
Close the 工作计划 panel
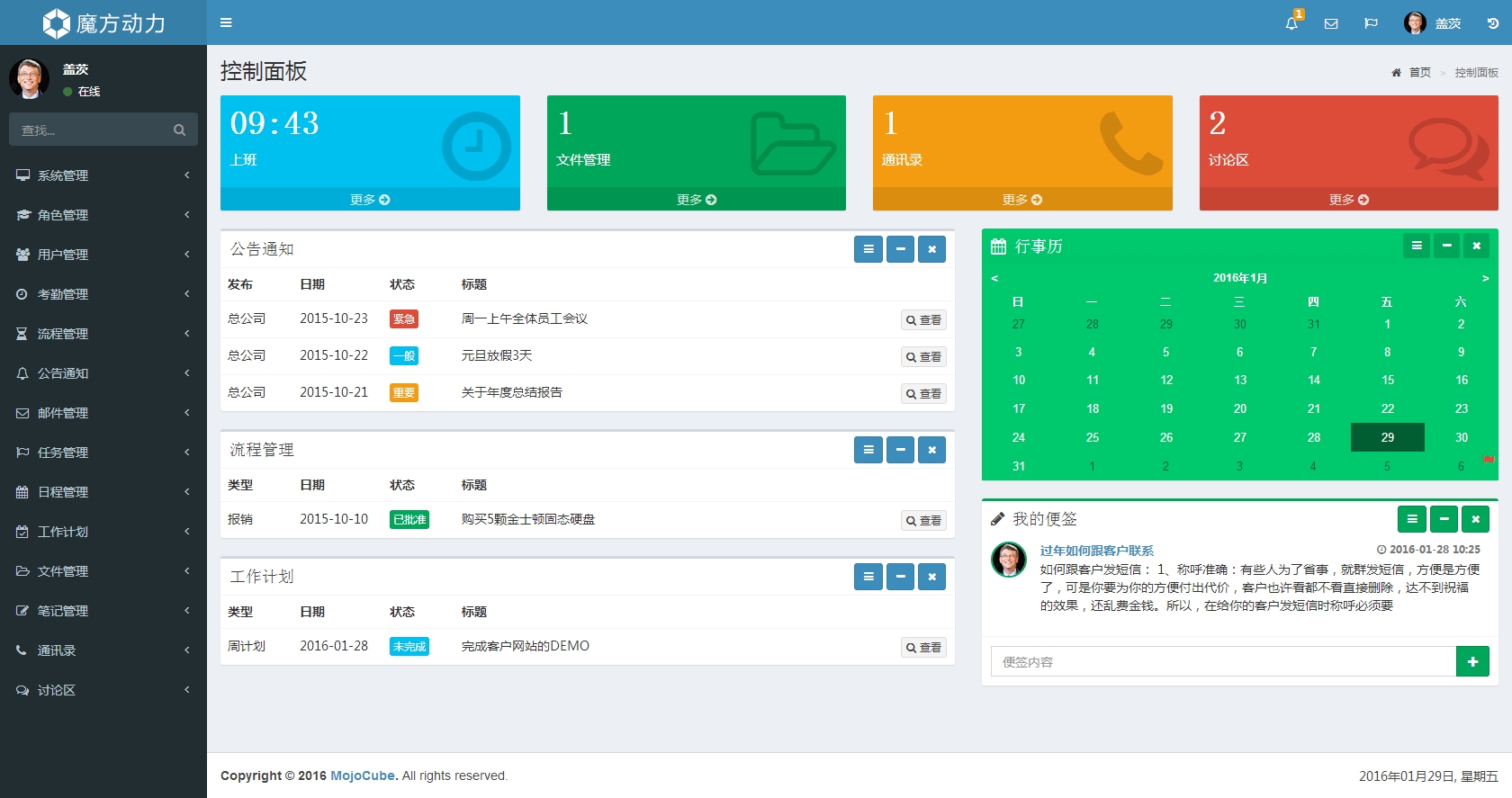[x=931, y=577]
